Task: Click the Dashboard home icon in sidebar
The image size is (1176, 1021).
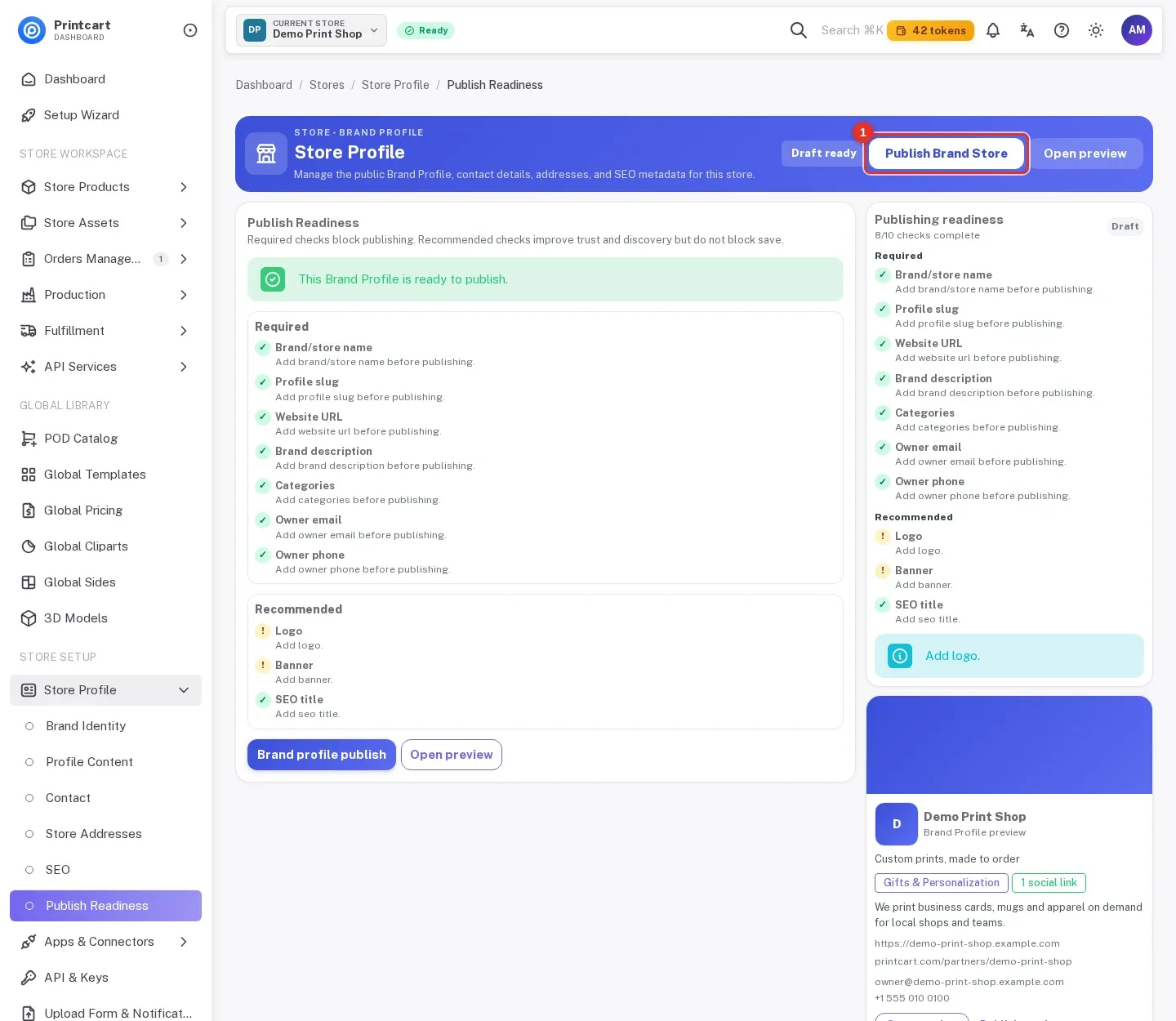Action: [29, 79]
